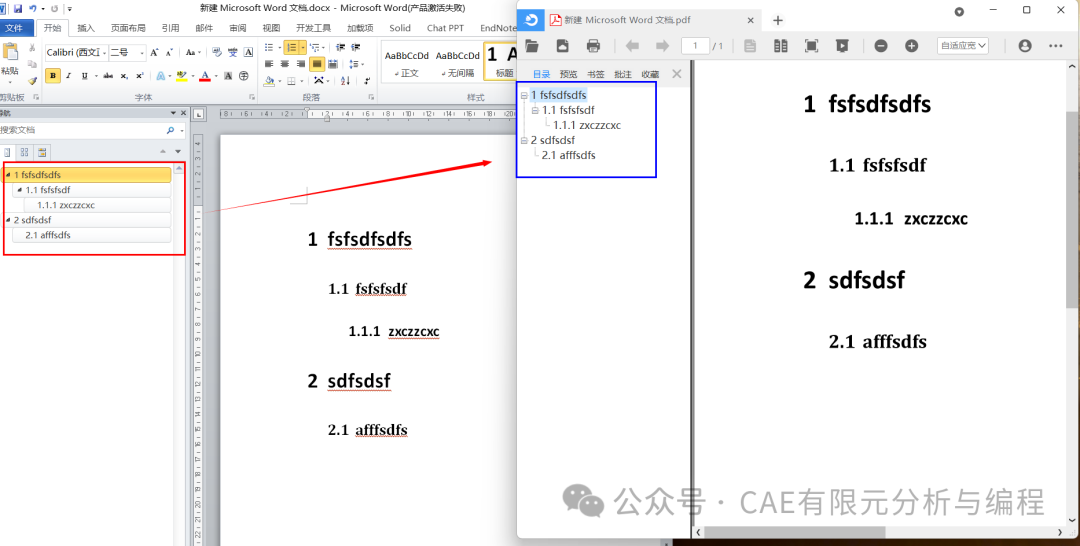This screenshot has height=546, width=1080.
Task: Open the 文件 tab in Word
Action: click(x=15, y=28)
